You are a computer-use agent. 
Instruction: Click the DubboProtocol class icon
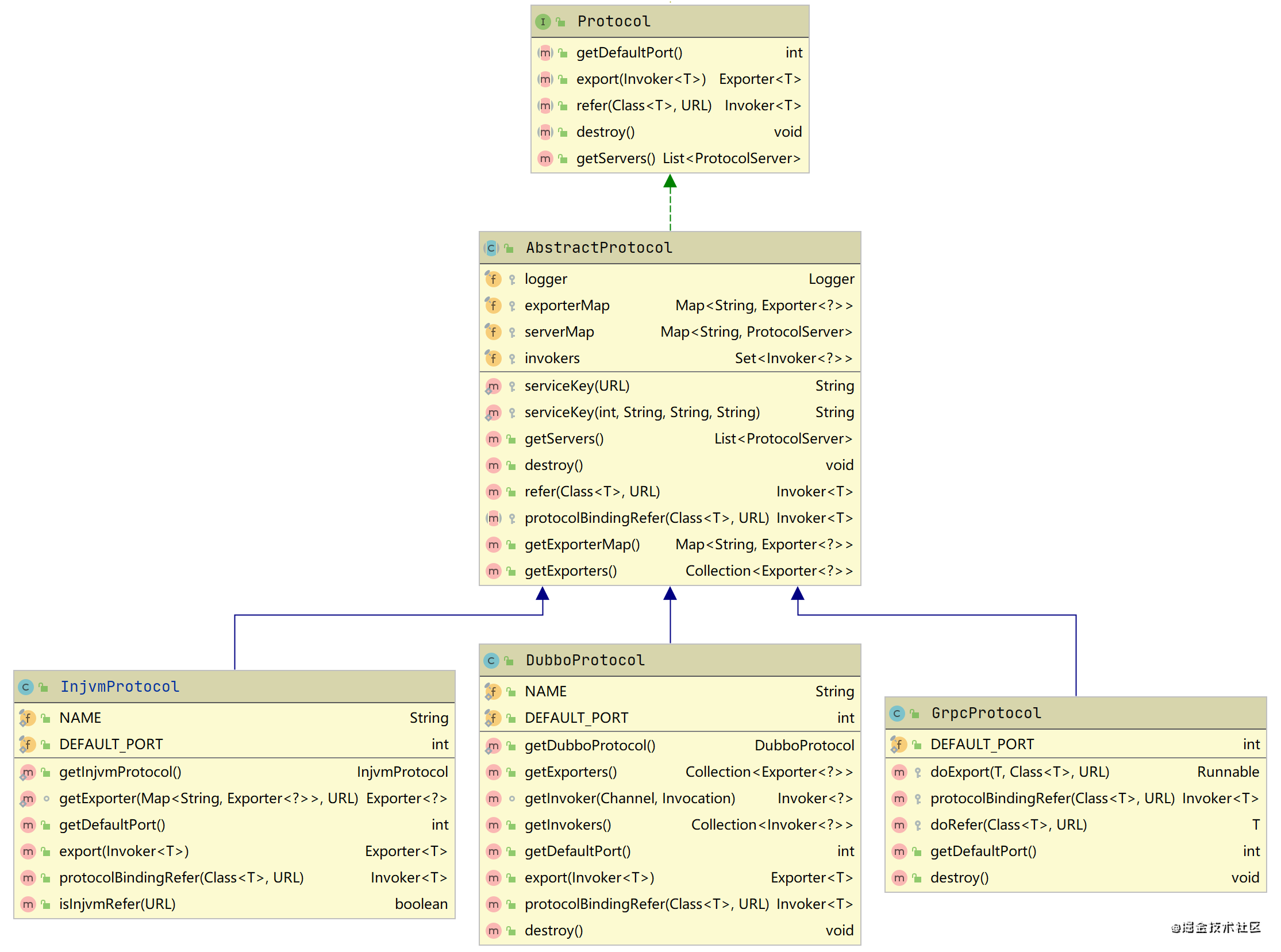[491, 661]
